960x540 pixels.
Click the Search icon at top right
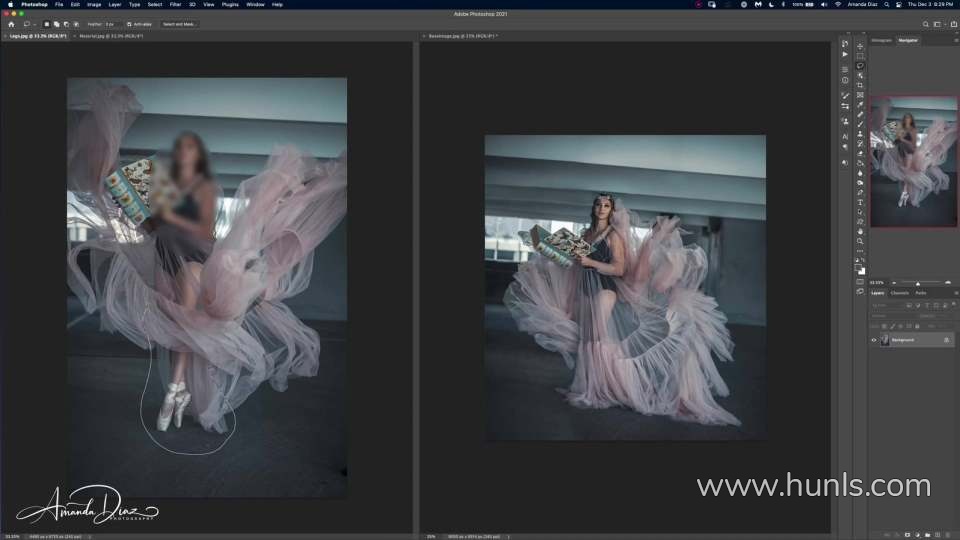pyautogui.click(x=926, y=24)
